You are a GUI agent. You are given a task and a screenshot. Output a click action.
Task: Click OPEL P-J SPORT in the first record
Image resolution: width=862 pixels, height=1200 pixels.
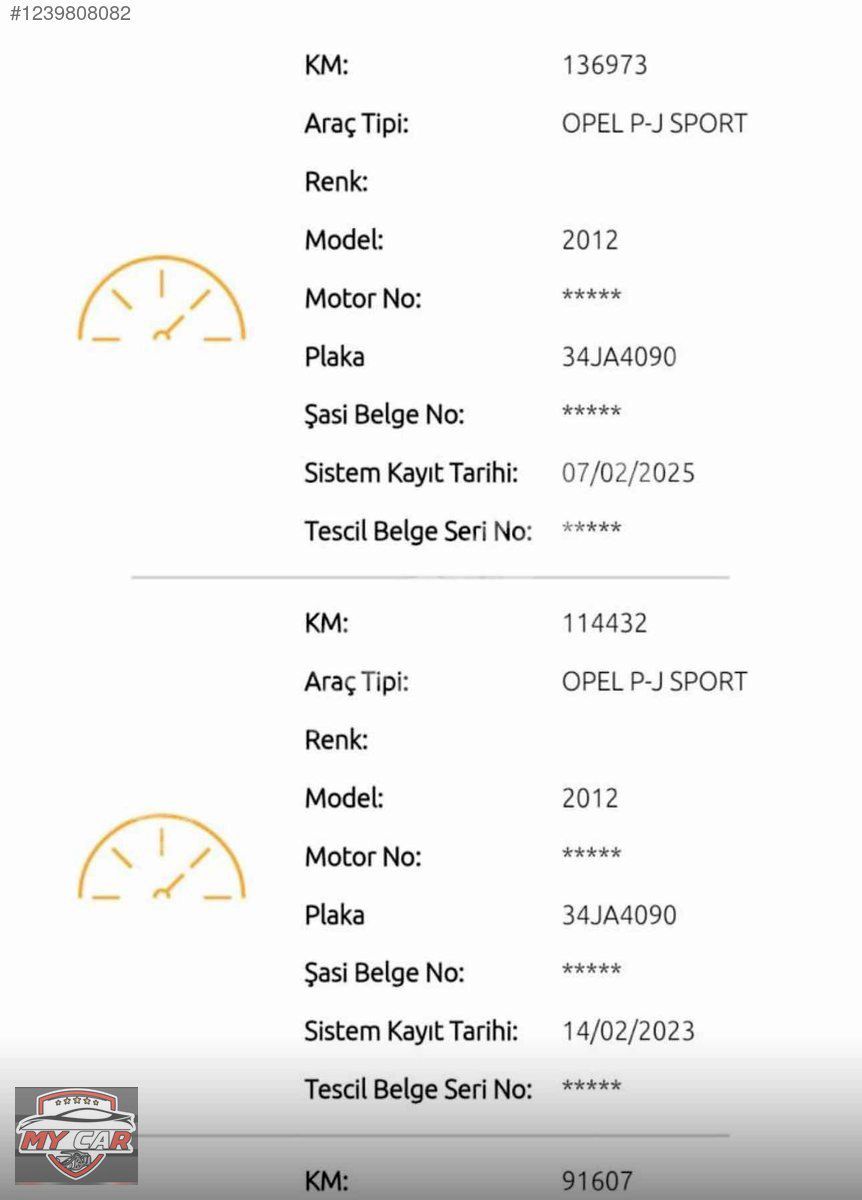click(655, 124)
